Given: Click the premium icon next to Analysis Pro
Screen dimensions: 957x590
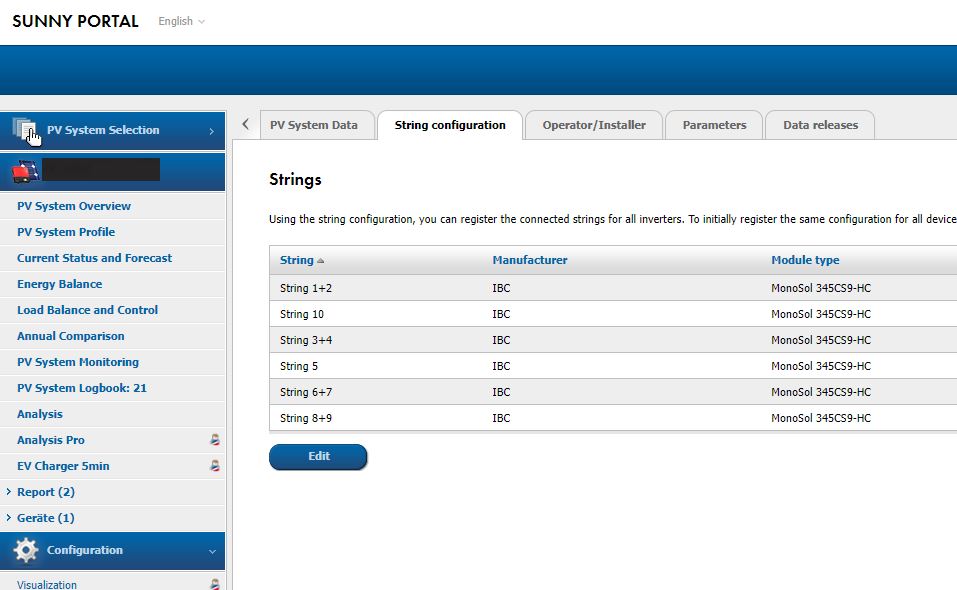Looking at the screenshot, I should click(214, 440).
